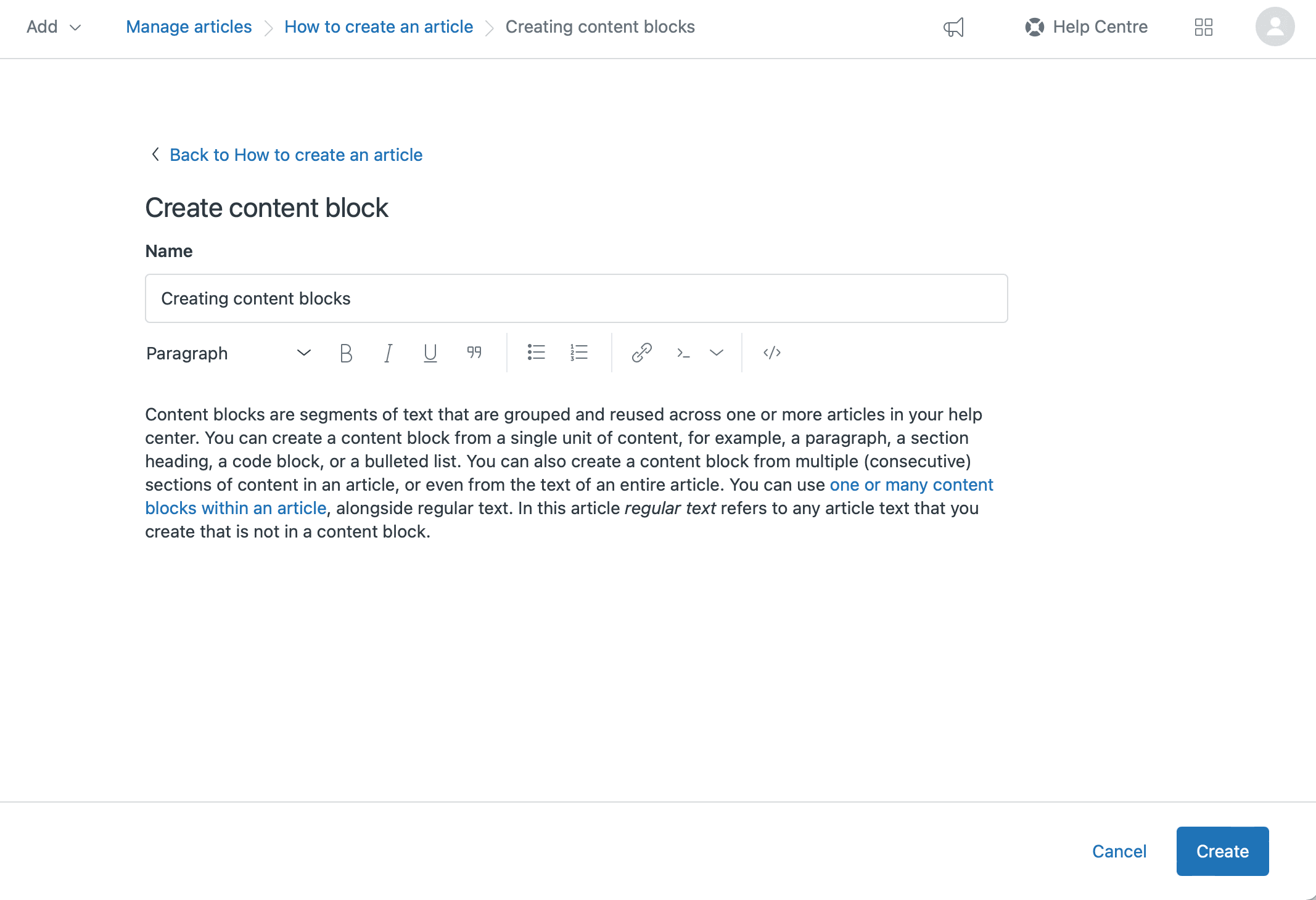Click the announcement megaphone icon
The image size is (1316, 900).
(954, 27)
